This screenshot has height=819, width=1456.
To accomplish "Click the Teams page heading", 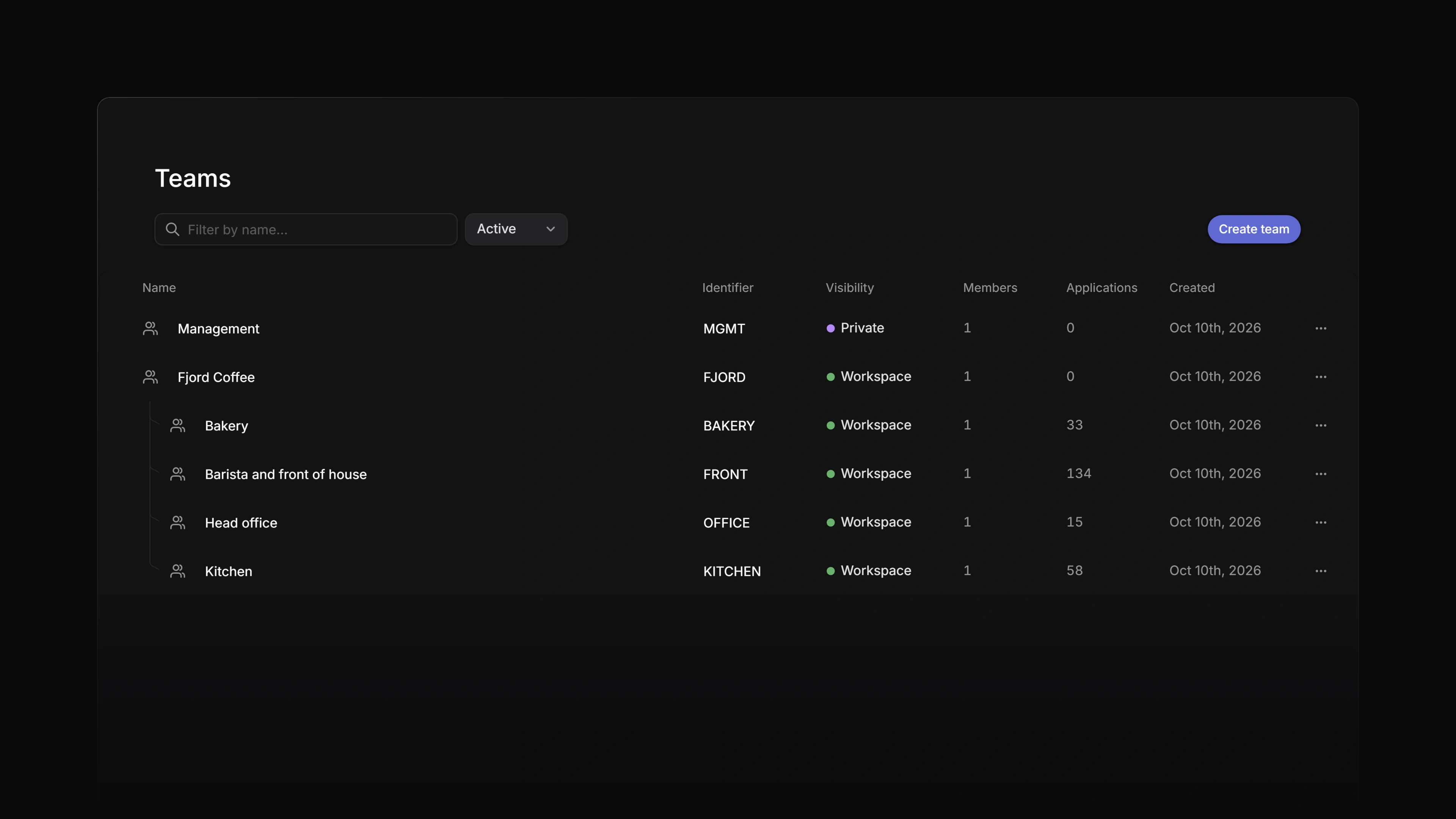I will pos(193,179).
